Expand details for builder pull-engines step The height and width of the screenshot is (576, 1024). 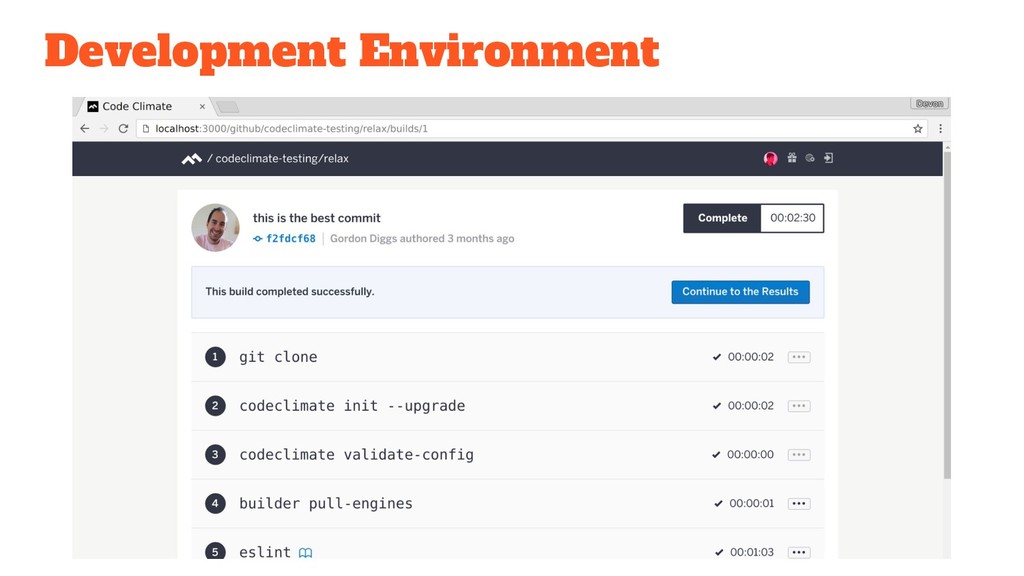[799, 504]
